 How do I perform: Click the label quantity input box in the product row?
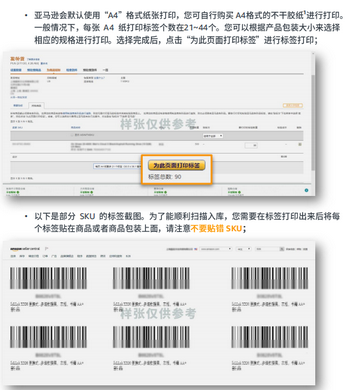[x=251, y=145]
